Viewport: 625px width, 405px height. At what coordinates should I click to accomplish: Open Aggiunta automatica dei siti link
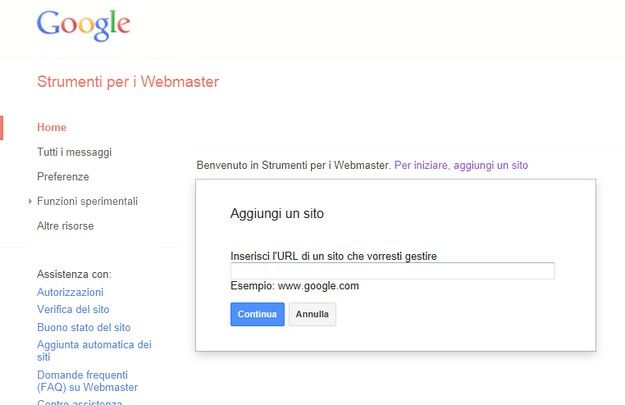tap(94, 350)
